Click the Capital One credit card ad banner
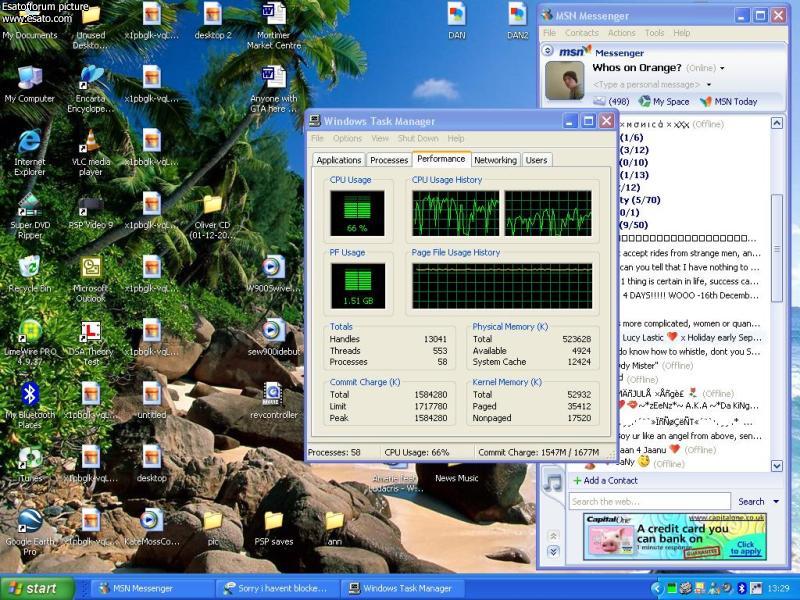This screenshot has width=800, height=600. coord(674,536)
